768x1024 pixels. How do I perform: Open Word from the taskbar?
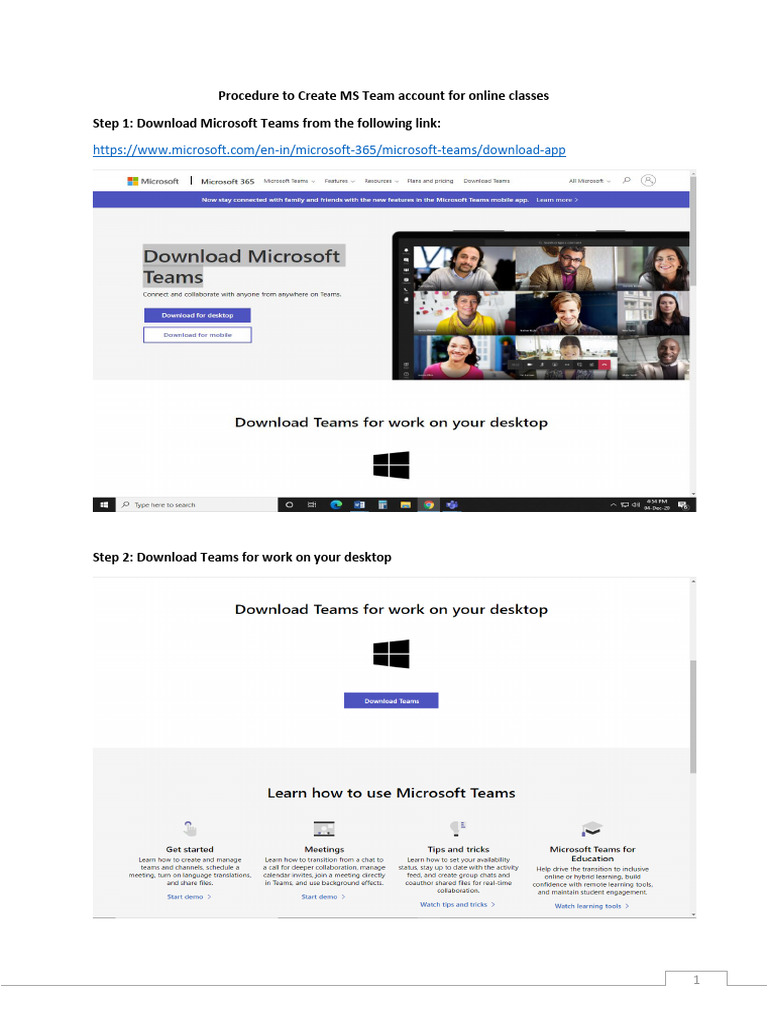pos(359,505)
